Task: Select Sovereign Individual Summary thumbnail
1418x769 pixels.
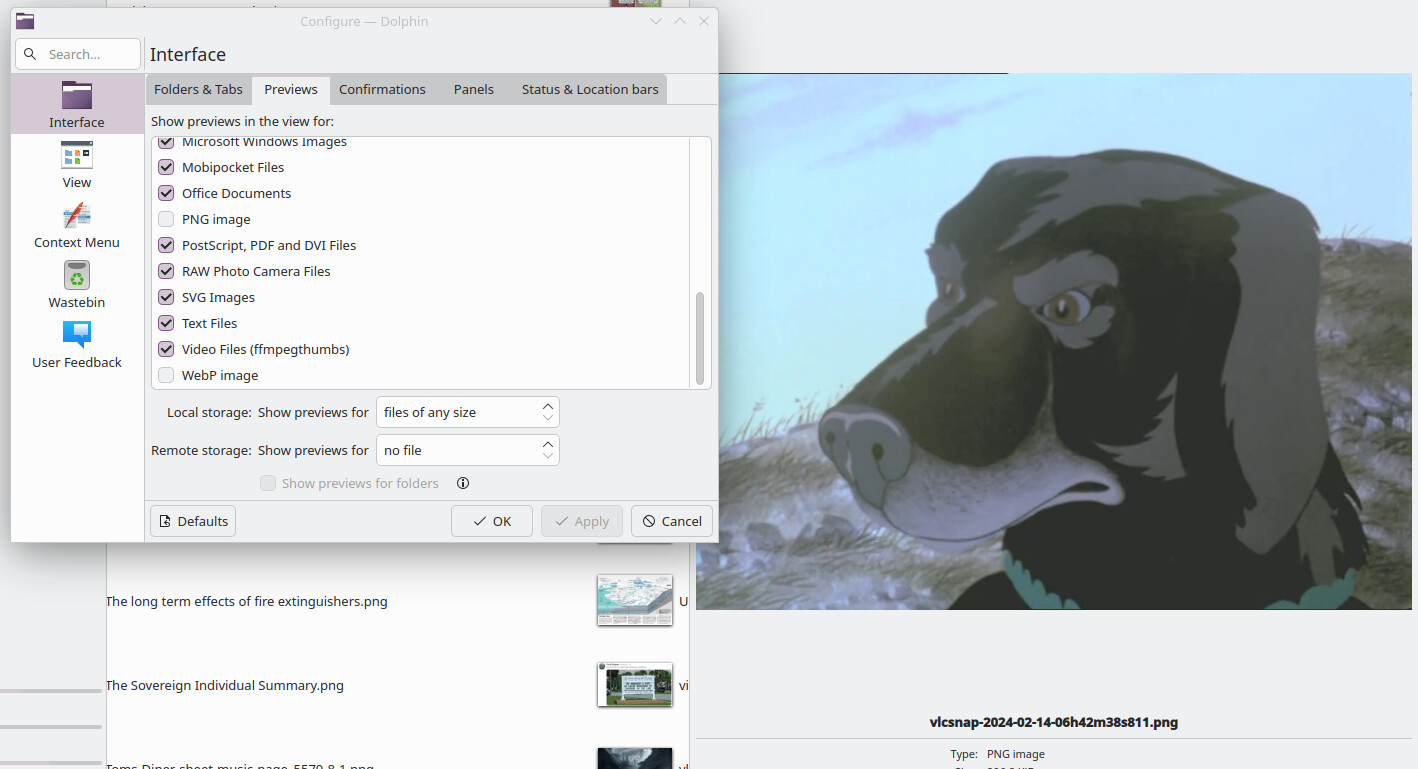Action: [x=635, y=684]
